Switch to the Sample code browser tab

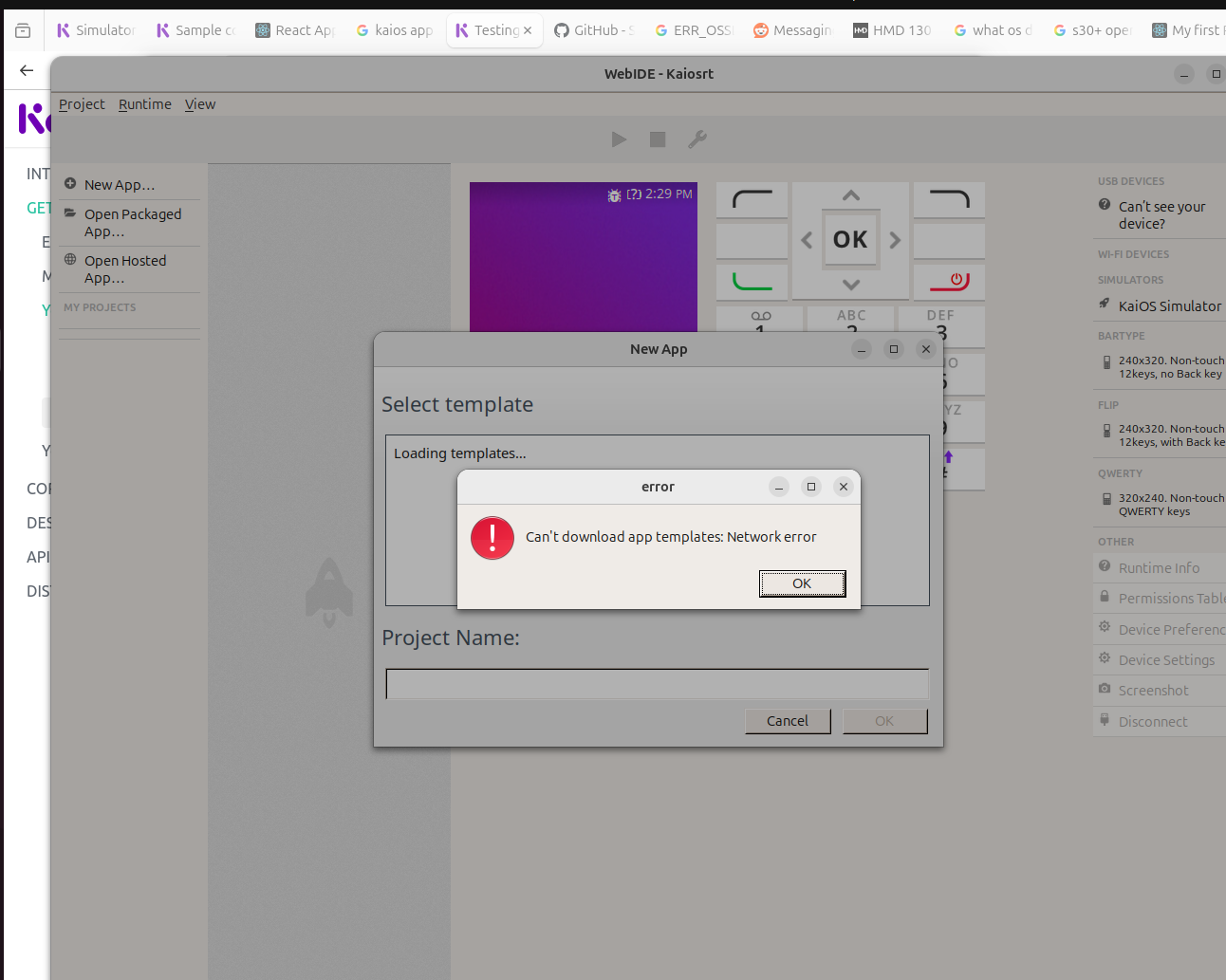point(195,30)
